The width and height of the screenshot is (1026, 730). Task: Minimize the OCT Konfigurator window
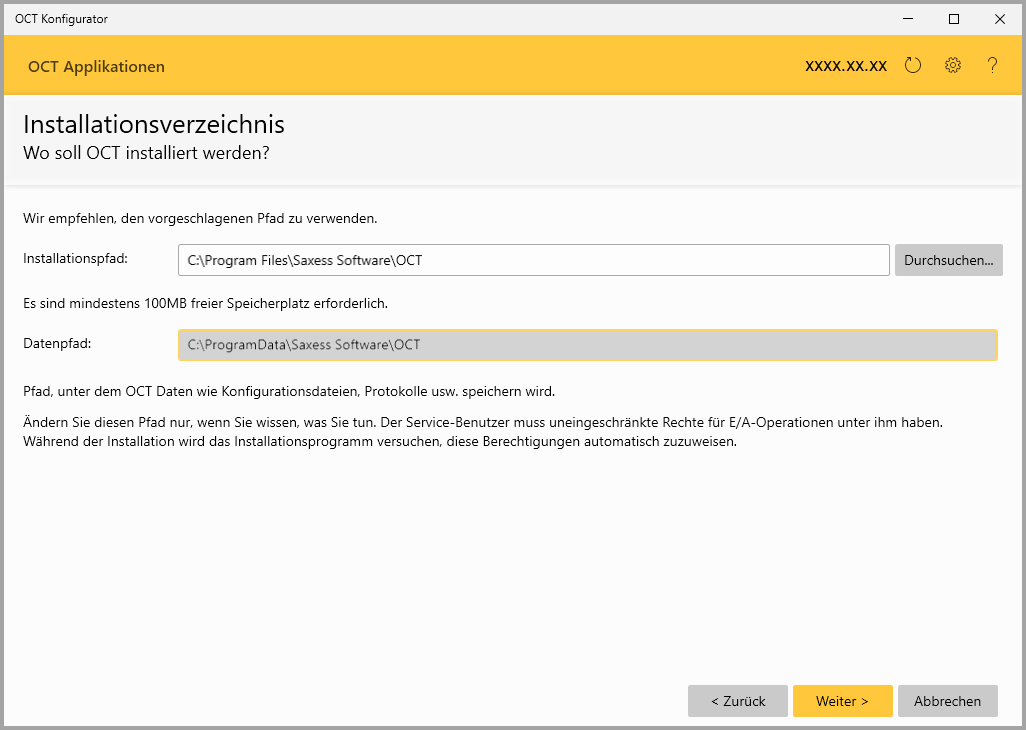(x=908, y=18)
